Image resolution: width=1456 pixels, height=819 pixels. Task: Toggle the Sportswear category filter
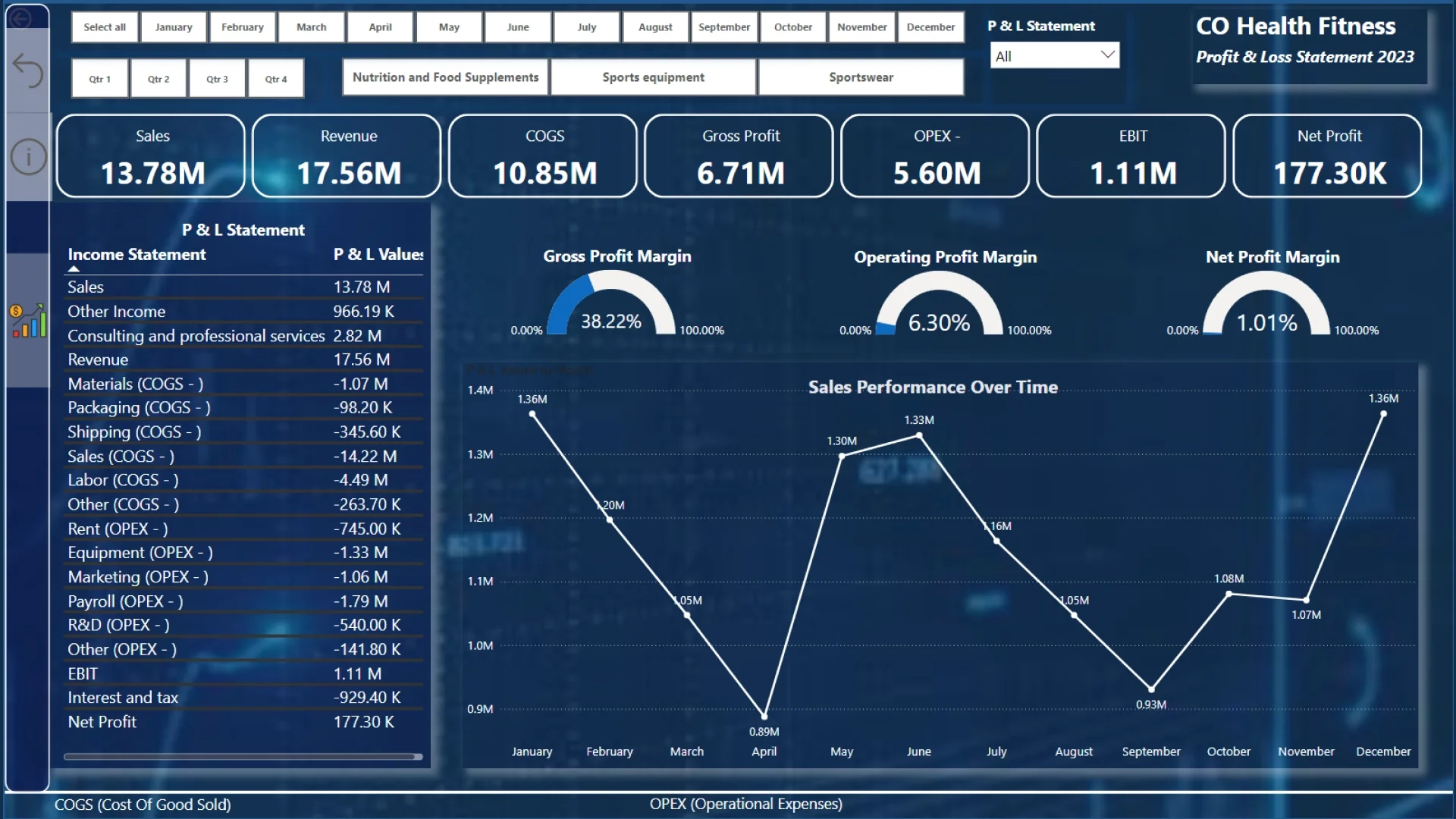coord(861,77)
